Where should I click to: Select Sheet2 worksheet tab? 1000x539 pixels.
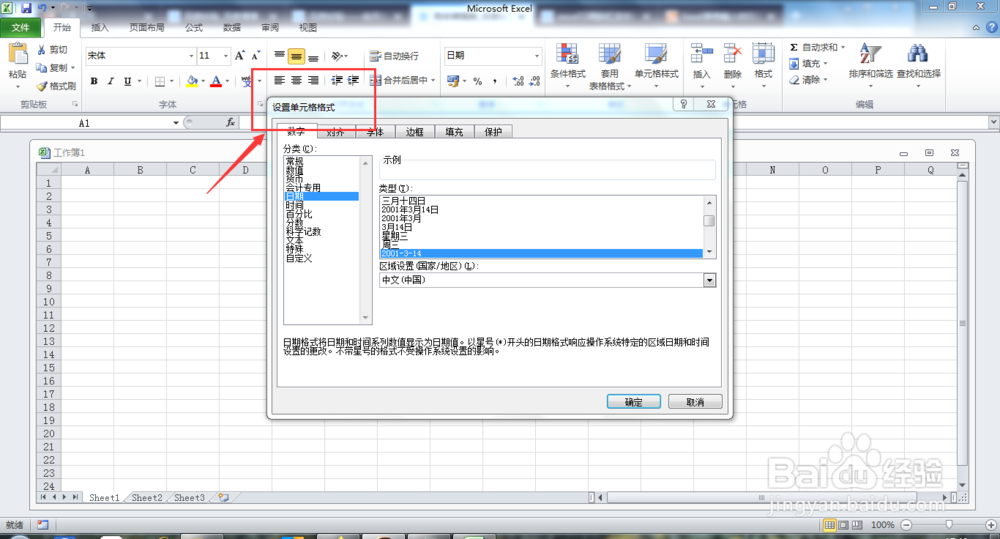(147, 498)
